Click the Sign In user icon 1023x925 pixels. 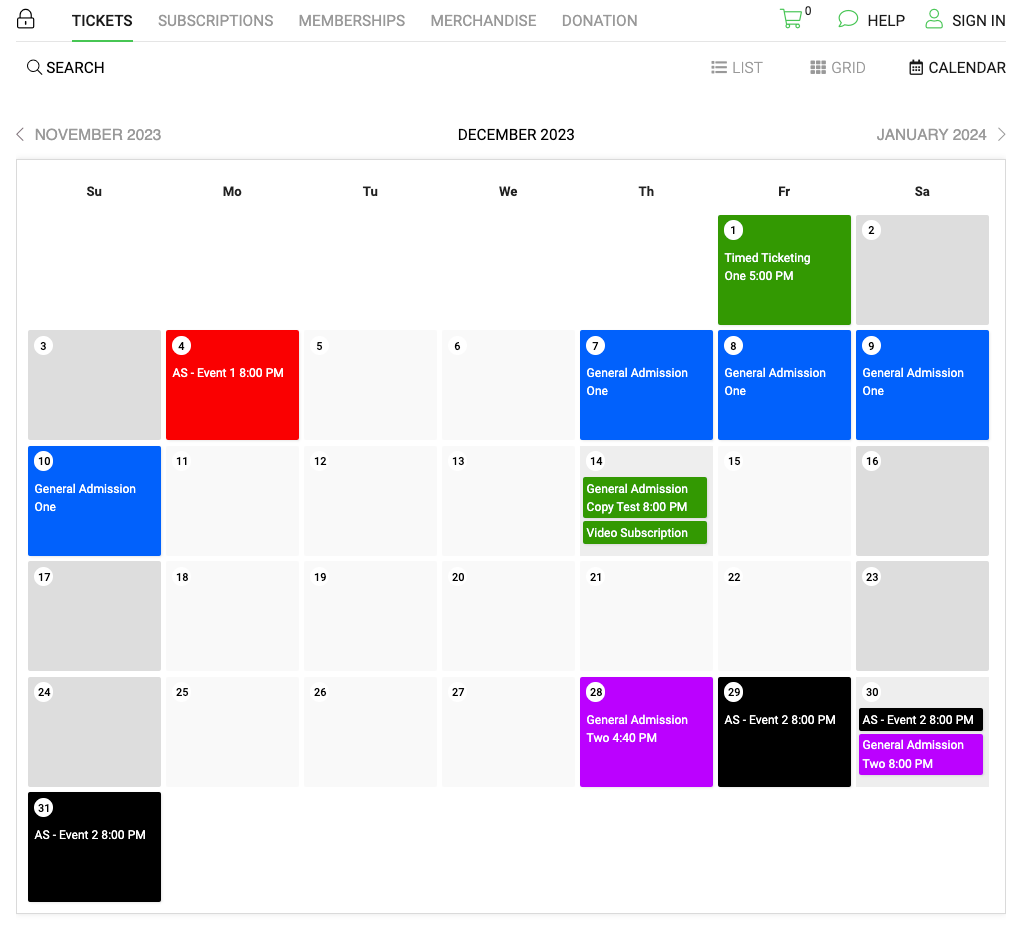pyautogui.click(x=934, y=19)
